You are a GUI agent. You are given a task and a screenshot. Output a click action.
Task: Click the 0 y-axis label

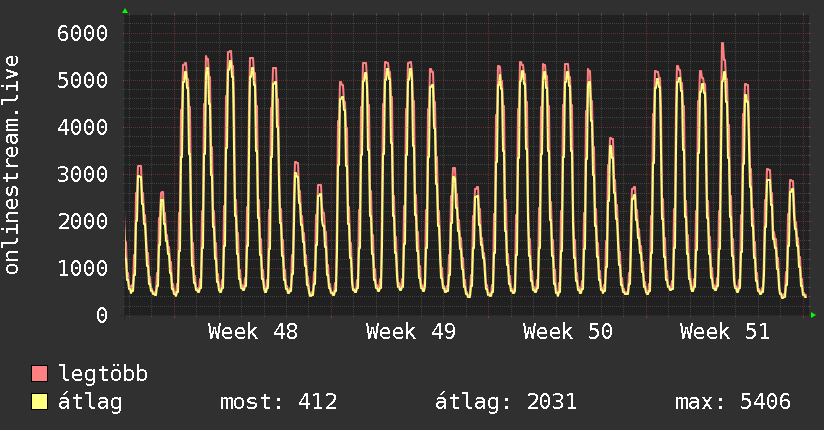[102, 315]
